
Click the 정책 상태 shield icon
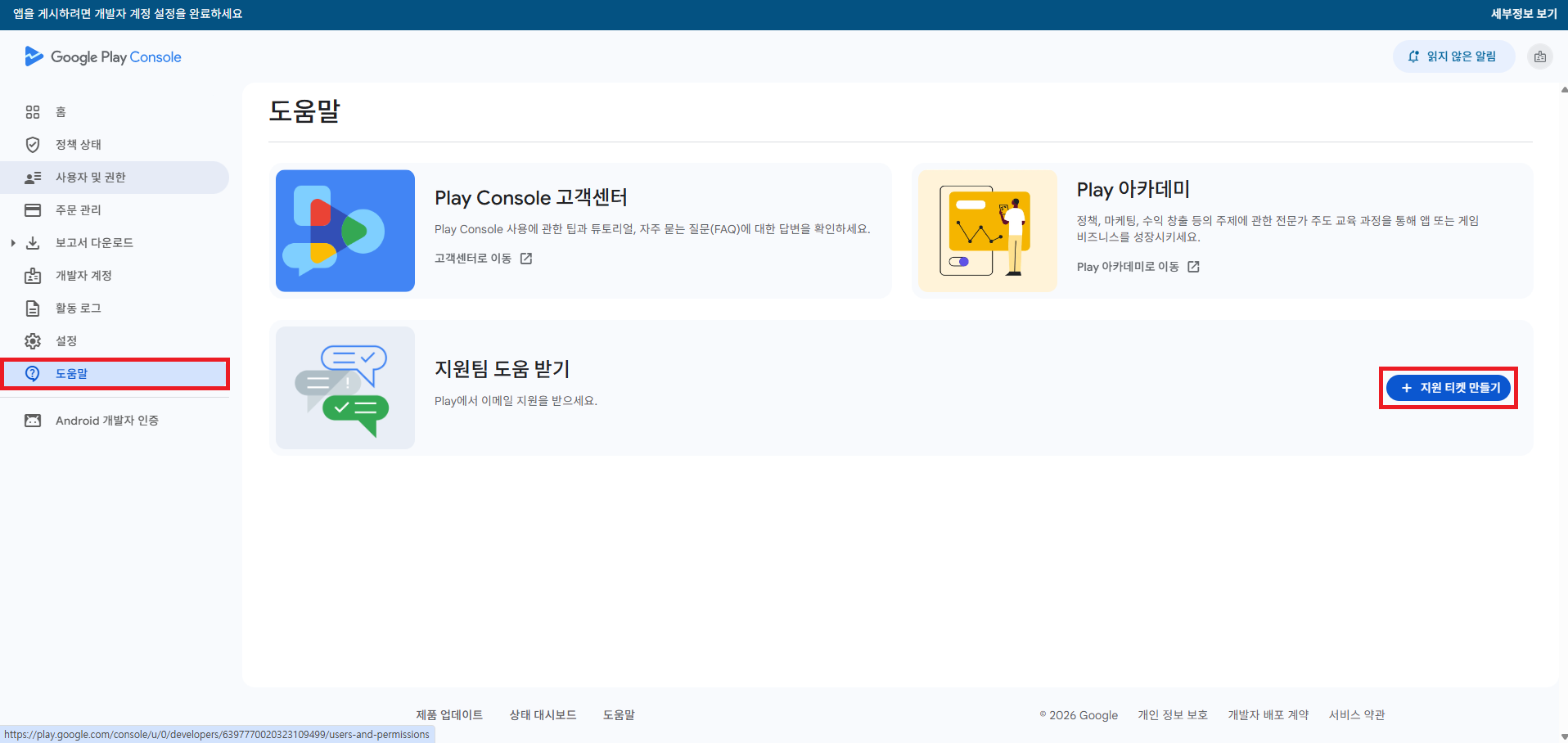tap(33, 145)
